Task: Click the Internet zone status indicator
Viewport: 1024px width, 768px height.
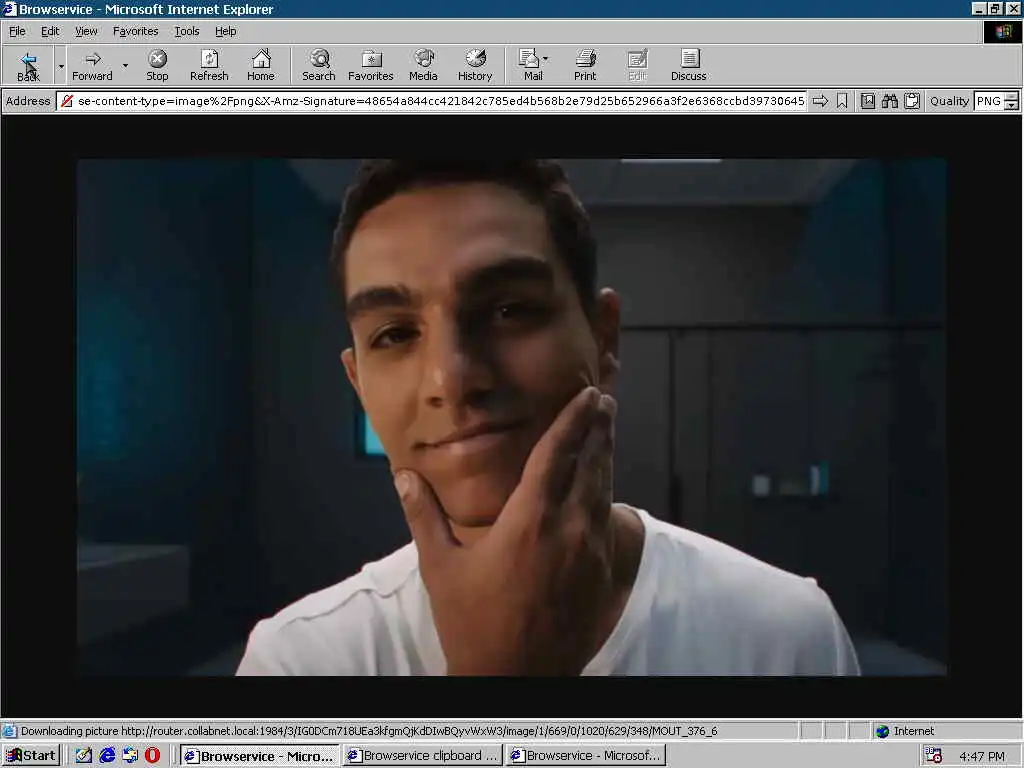Action: [x=904, y=731]
